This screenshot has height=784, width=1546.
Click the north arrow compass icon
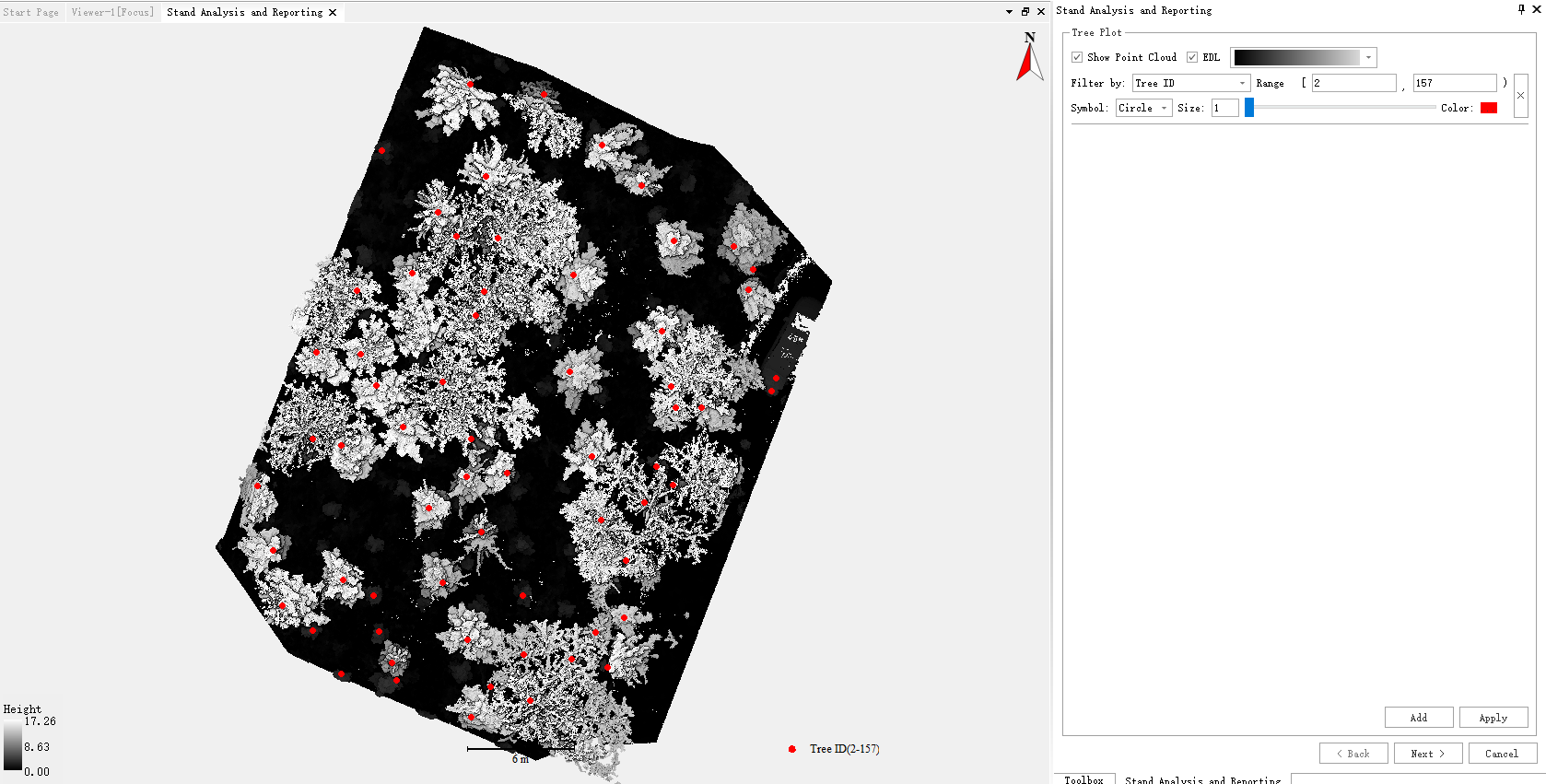1029,57
